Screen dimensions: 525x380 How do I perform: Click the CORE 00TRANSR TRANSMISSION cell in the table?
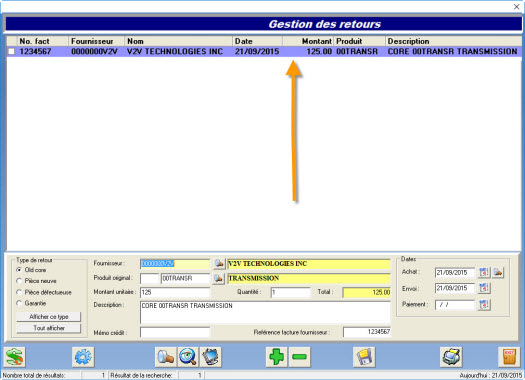(452, 52)
